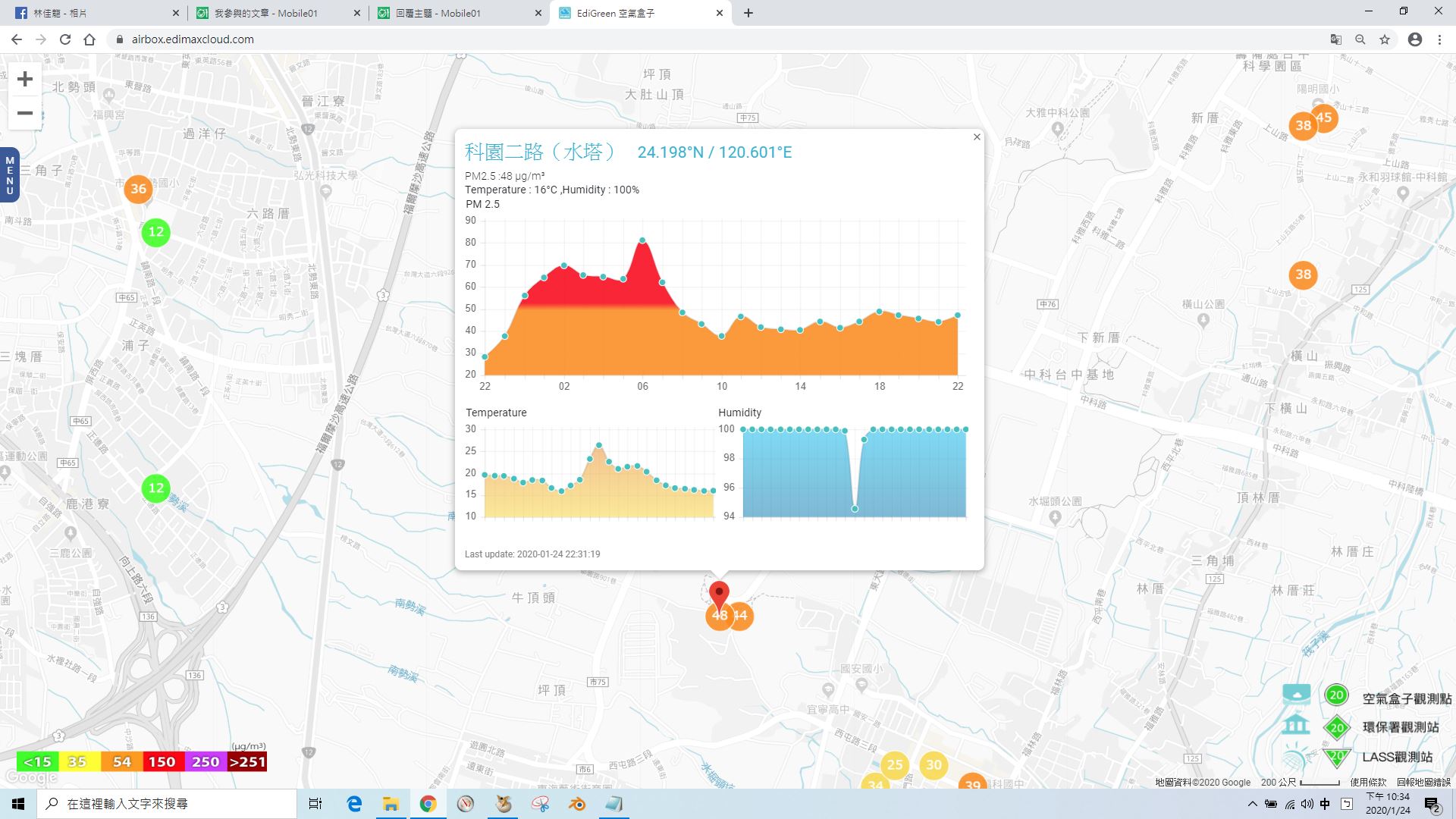
Task: Click the purple 250 legend color
Action: coord(205,761)
